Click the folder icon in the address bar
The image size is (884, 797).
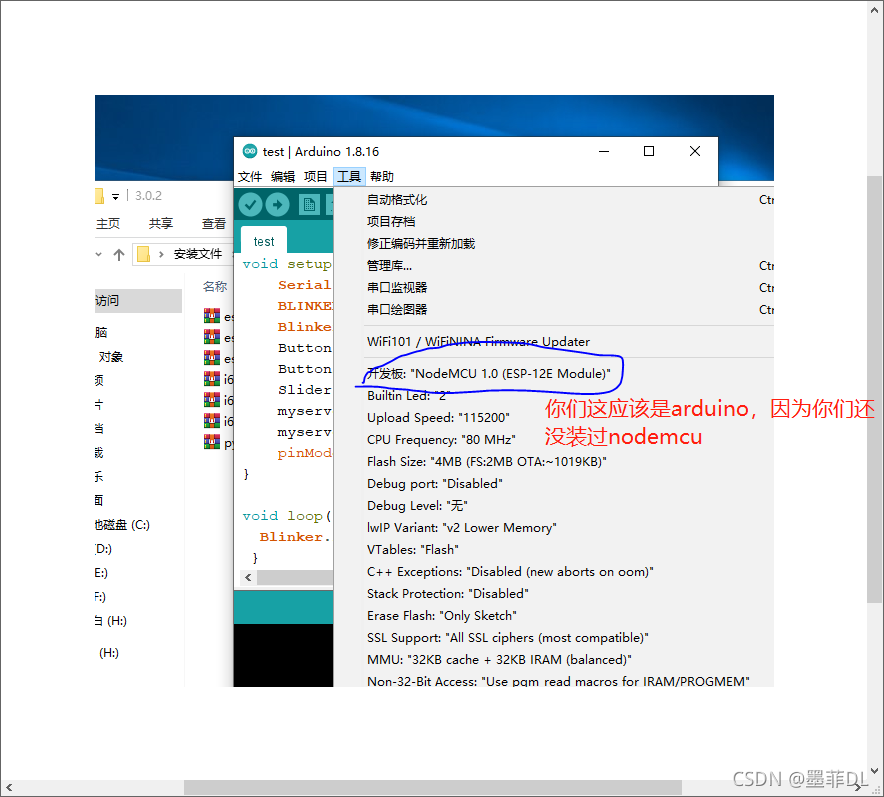tap(142, 253)
